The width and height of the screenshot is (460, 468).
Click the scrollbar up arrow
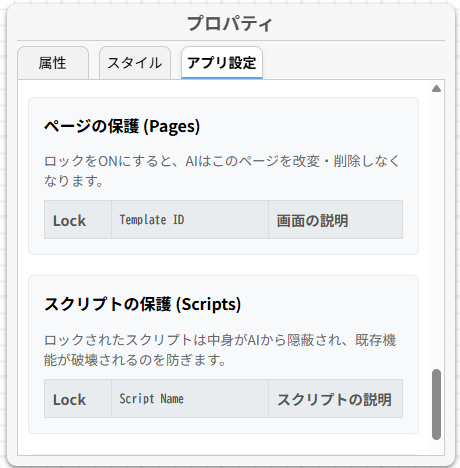pos(436,88)
